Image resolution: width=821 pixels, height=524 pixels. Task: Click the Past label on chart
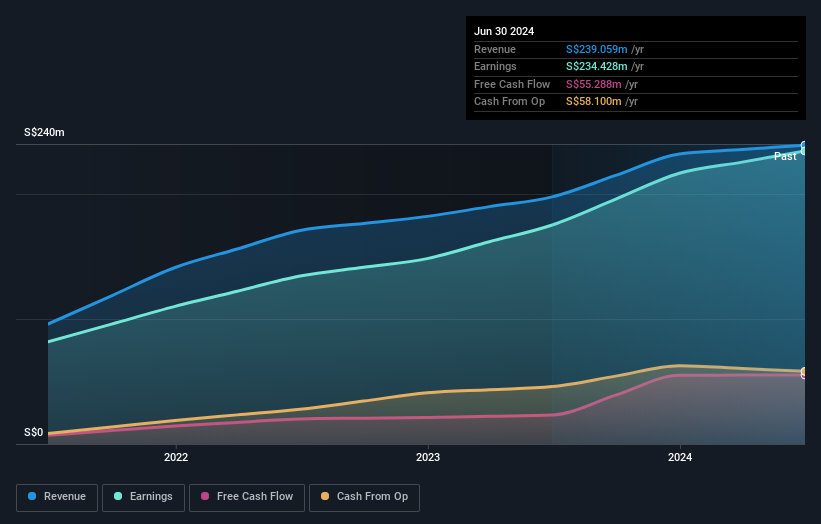[785, 157]
